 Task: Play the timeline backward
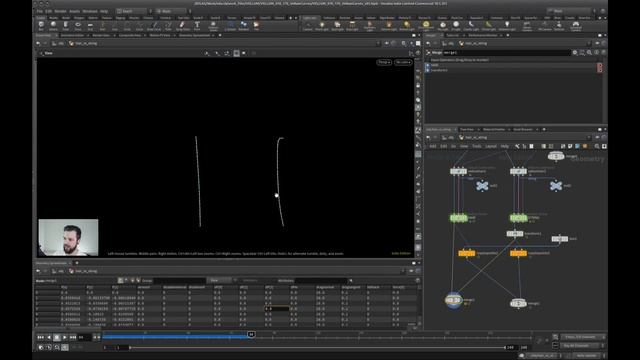49,337
